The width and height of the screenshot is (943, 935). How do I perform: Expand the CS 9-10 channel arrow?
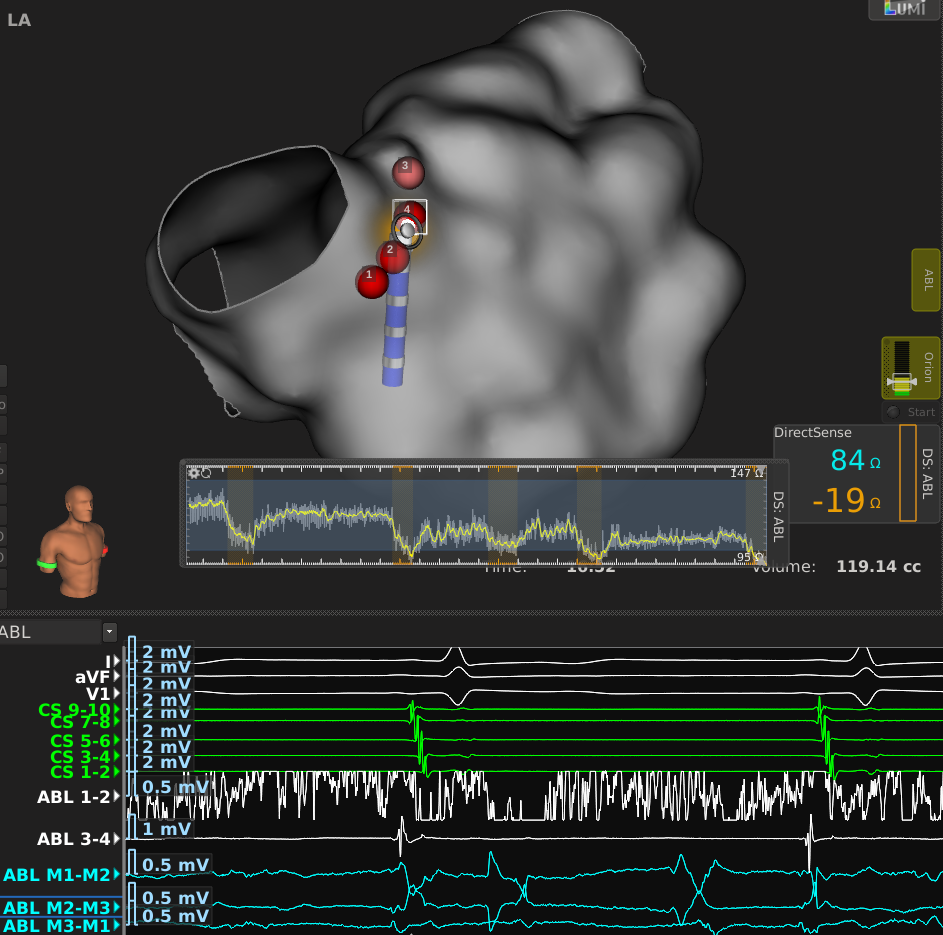119,709
